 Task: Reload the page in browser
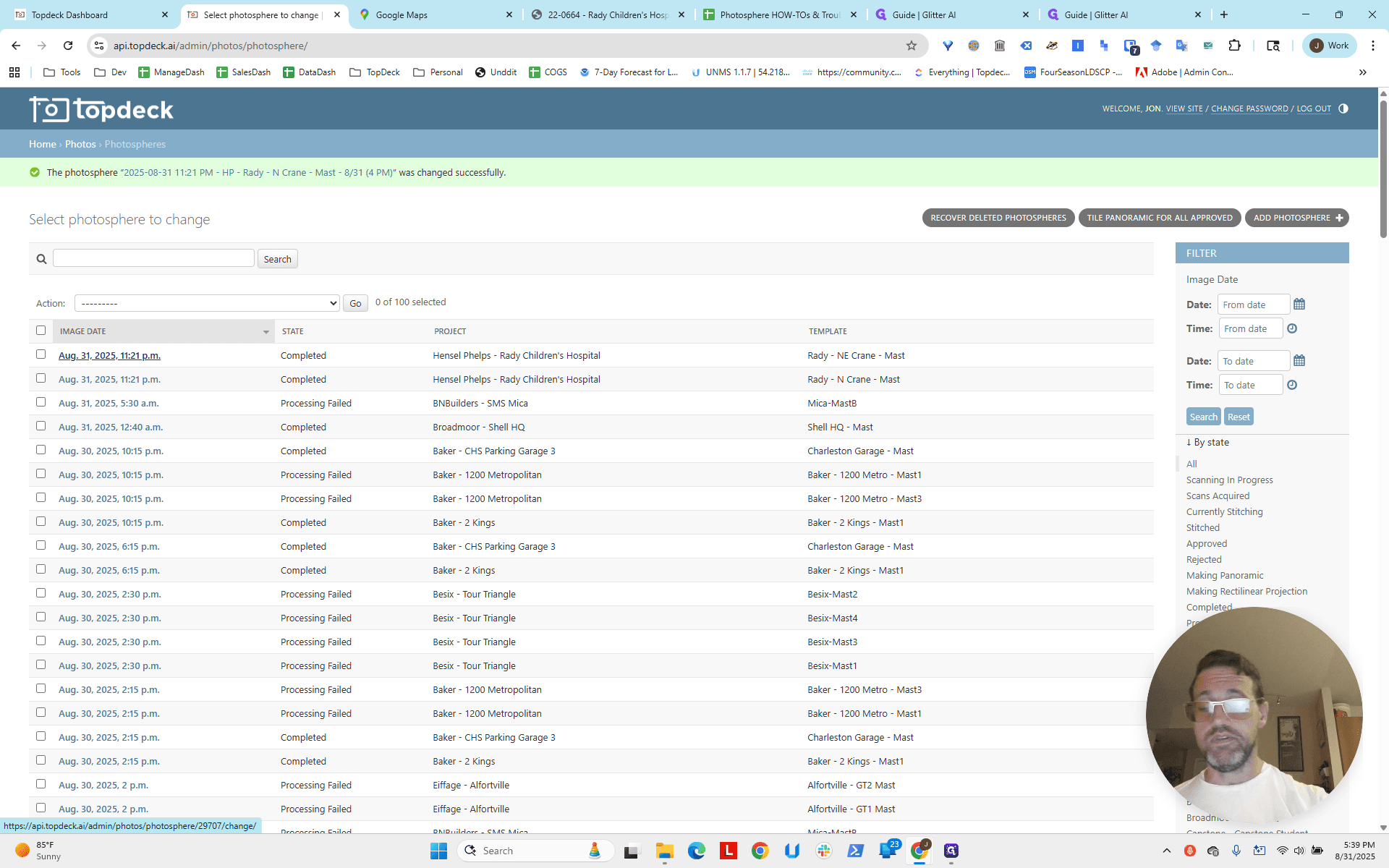68,46
